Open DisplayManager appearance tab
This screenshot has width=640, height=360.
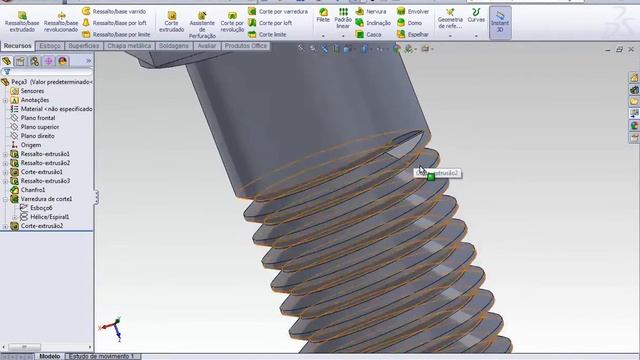point(62,61)
